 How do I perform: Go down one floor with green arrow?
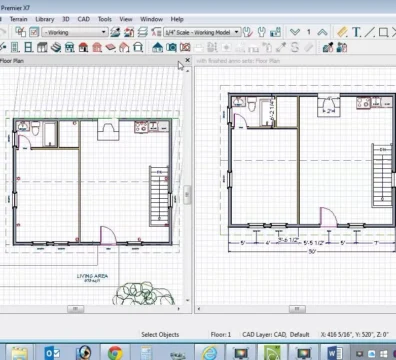(x=295, y=32)
